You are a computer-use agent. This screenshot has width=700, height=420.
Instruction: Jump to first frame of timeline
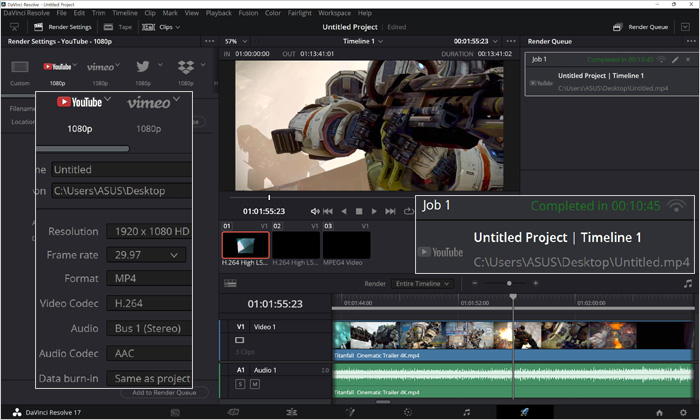328,211
